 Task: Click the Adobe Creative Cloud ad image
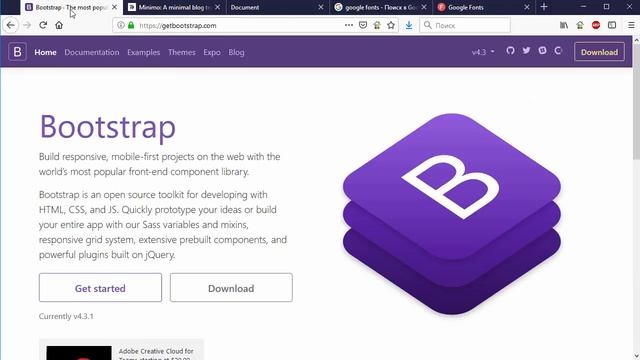[x=79, y=353]
